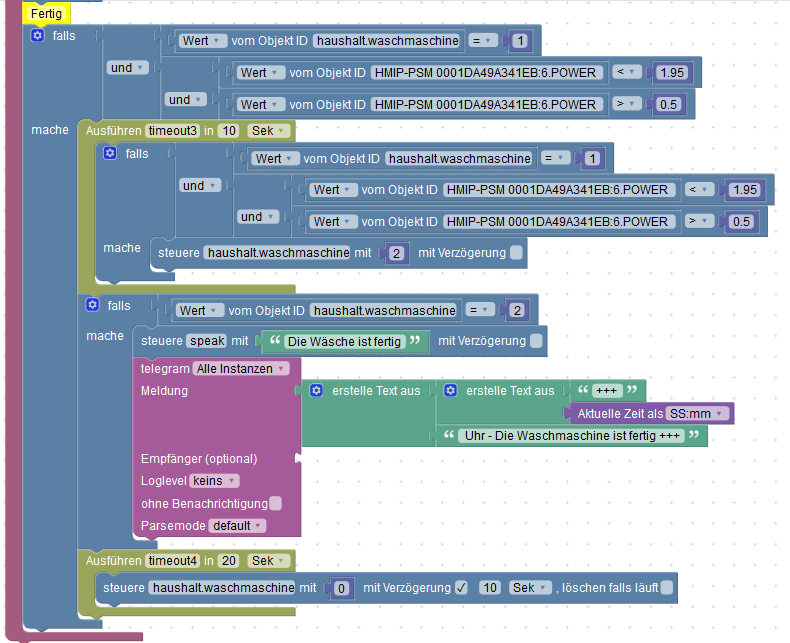This screenshot has width=790, height=643.
Task: Open Sek dropdown before löschen falls läuft
Action: [x=530, y=588]
